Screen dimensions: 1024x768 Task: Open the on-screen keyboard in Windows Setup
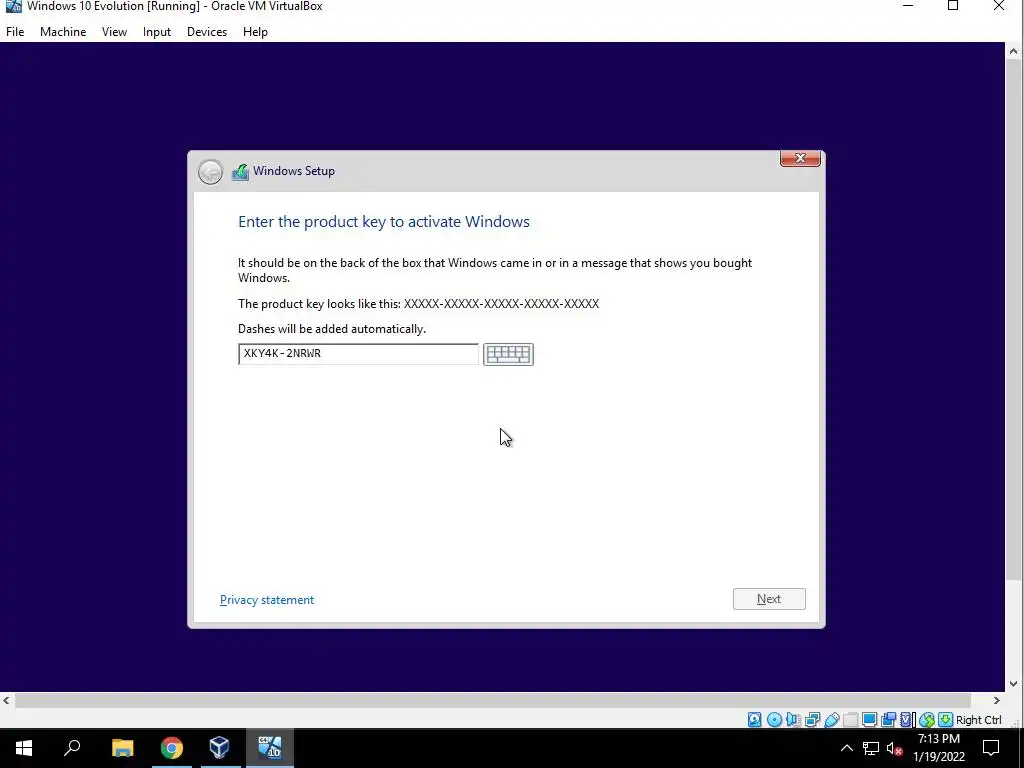pyautogui.click(x=508, y=354)
